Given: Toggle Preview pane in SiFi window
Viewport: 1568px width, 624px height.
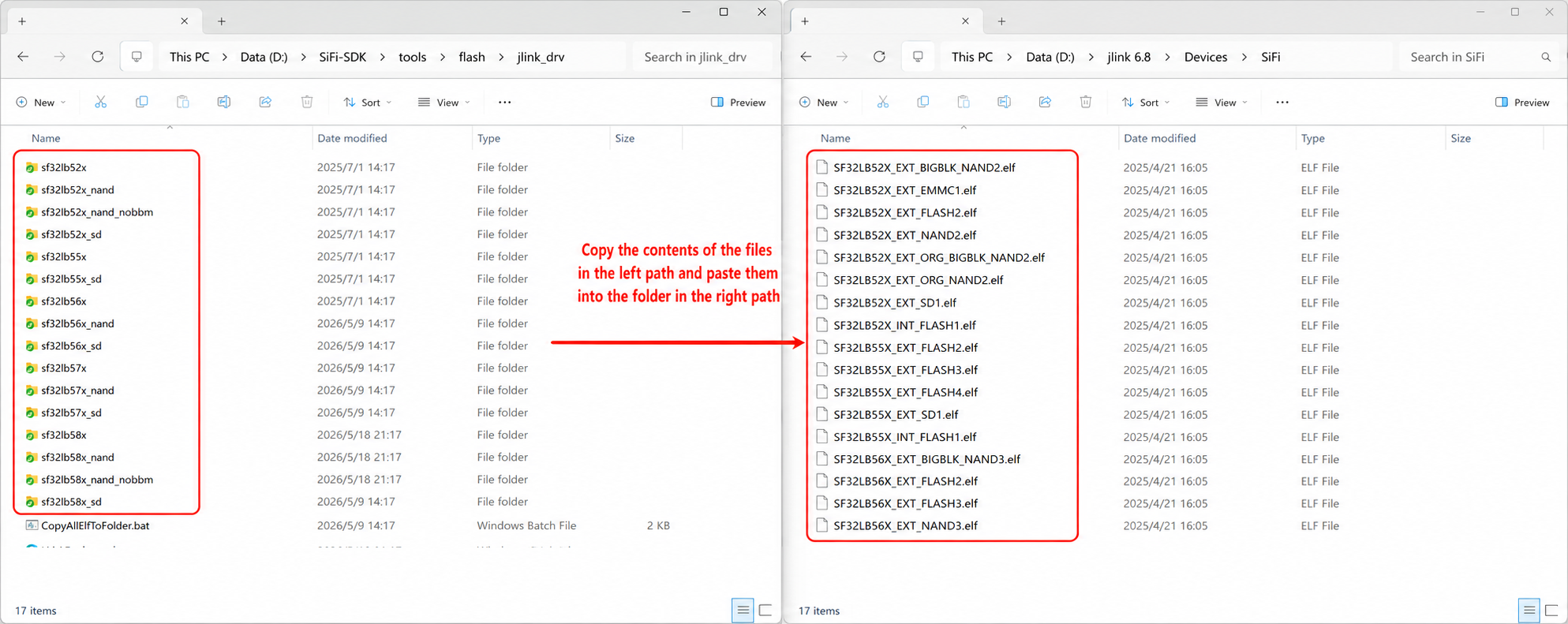Looking at the screenshot, I should pyautogui.click(x=1522, y=103).
